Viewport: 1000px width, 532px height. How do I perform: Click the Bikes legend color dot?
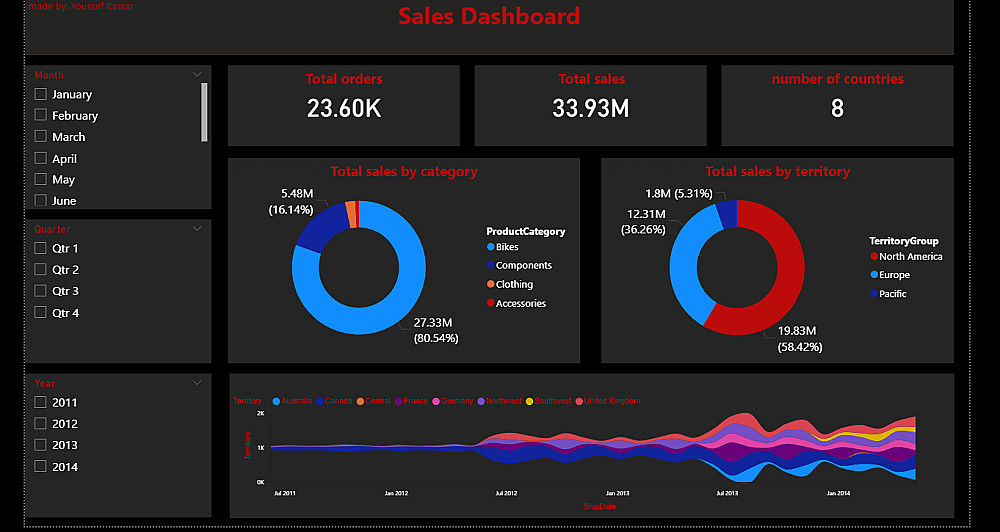[x=490, y=247]
